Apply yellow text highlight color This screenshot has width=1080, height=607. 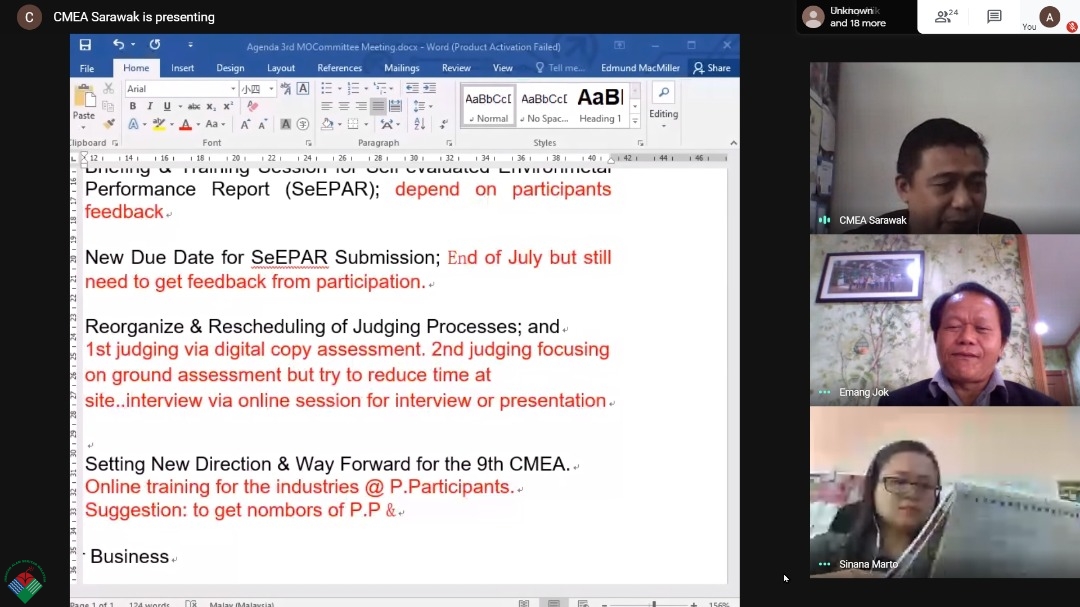(159, 125)
